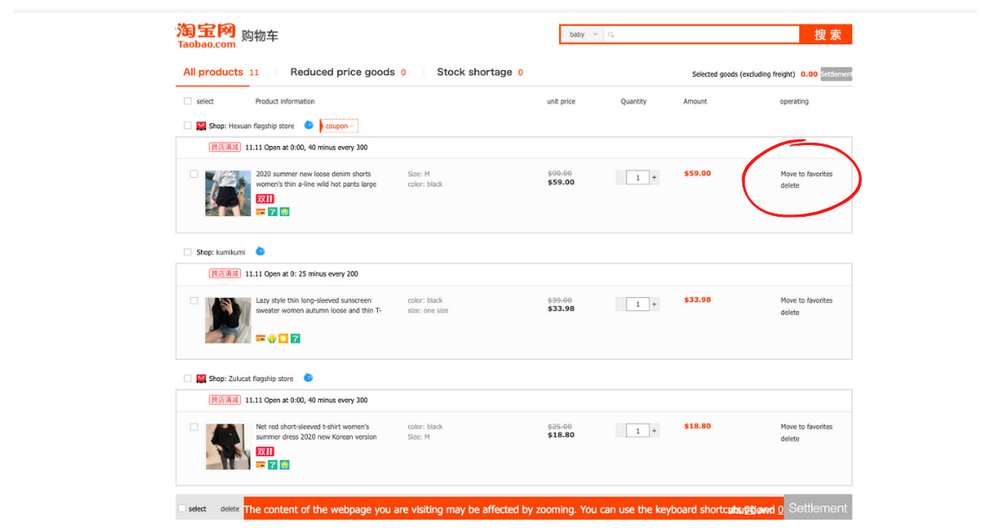Decrease quantity of the sunscreen sweater
Screen dimensions: 1000x528
621,304
